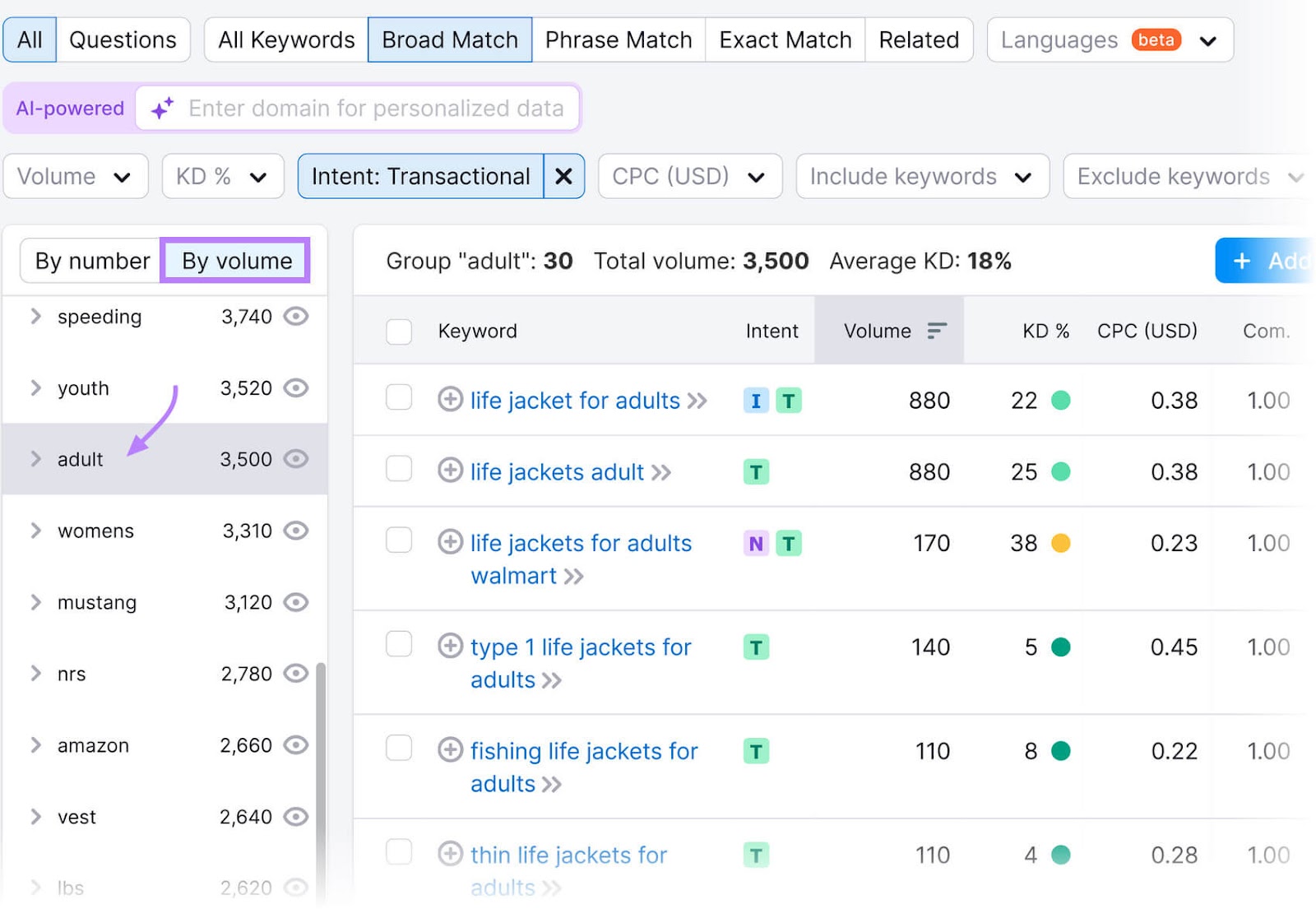
Task: Check the select-all checkbox in table header
Action: 399,332
